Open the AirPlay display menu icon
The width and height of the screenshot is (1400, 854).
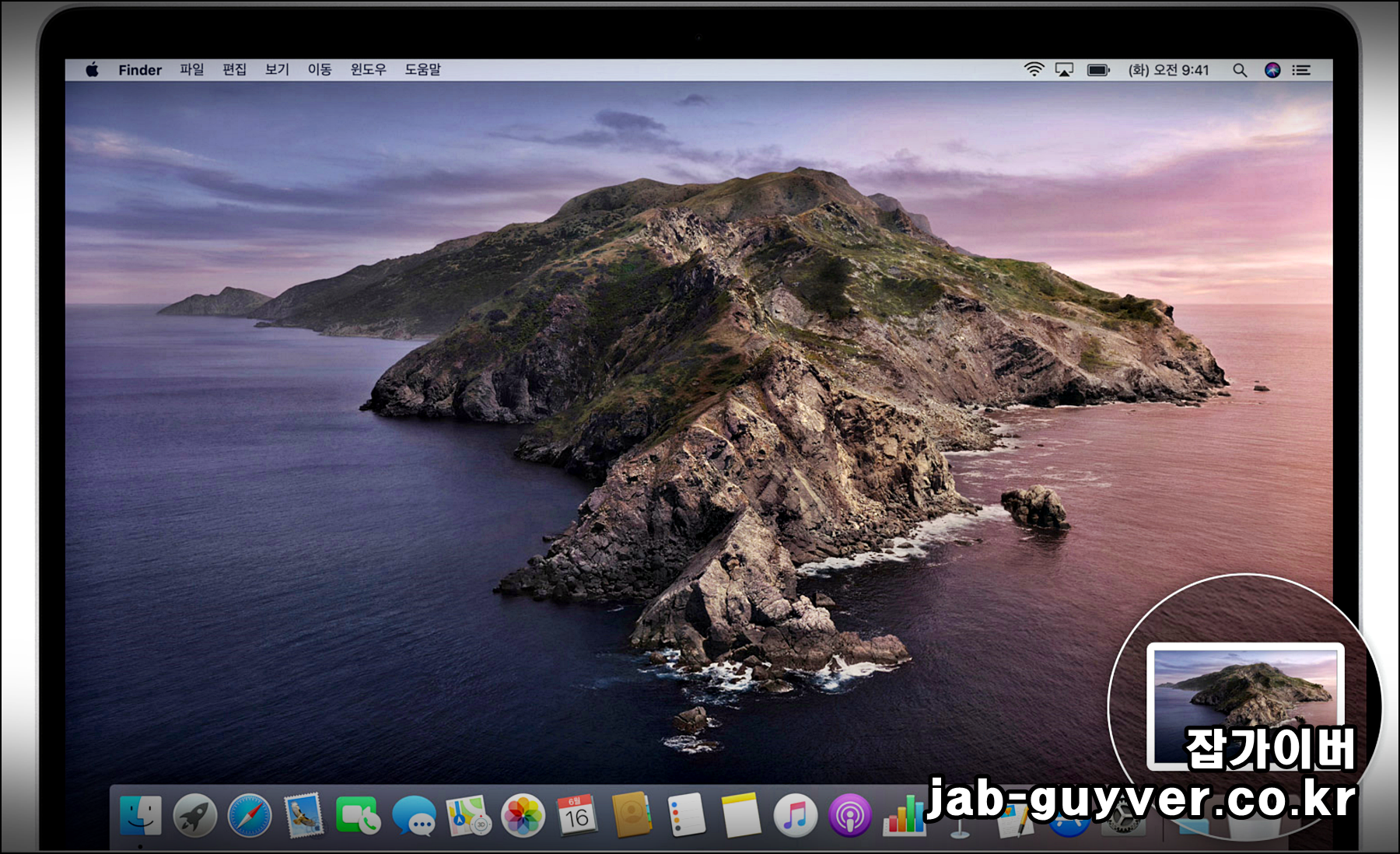[x=1064, y=70]
